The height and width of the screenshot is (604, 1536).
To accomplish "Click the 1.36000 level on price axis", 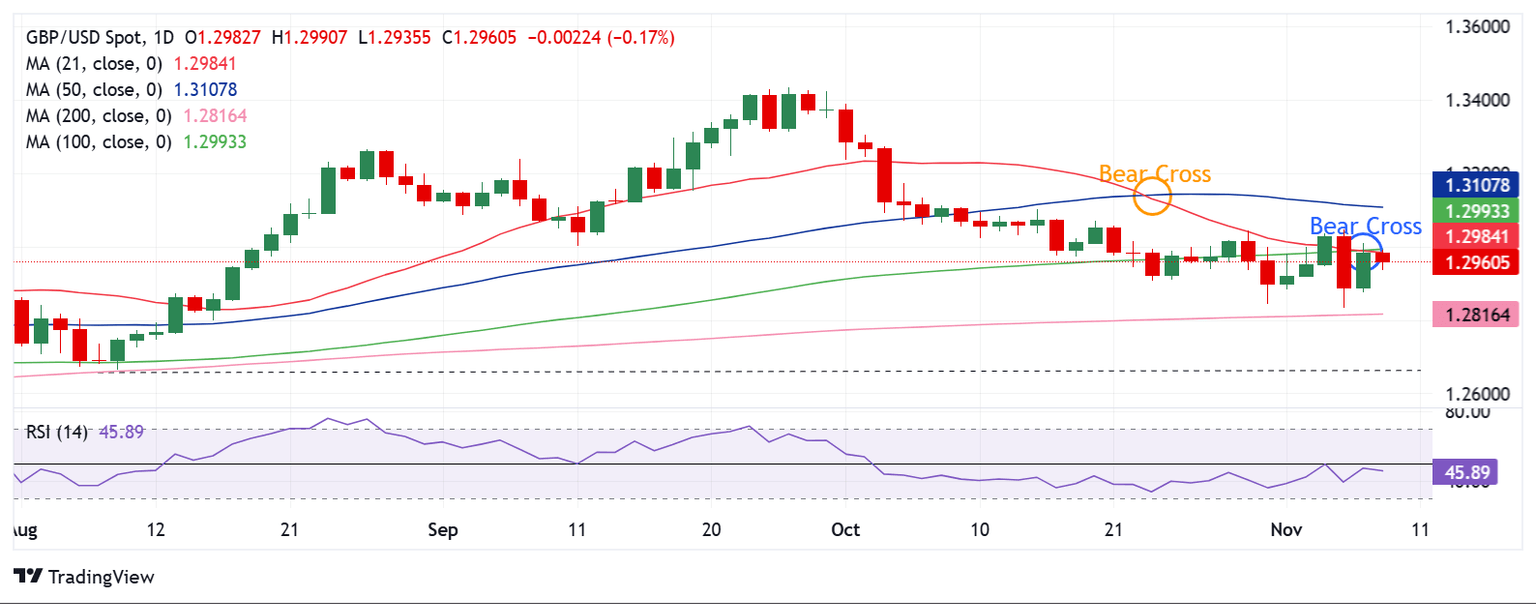I will coord(1480,27).
